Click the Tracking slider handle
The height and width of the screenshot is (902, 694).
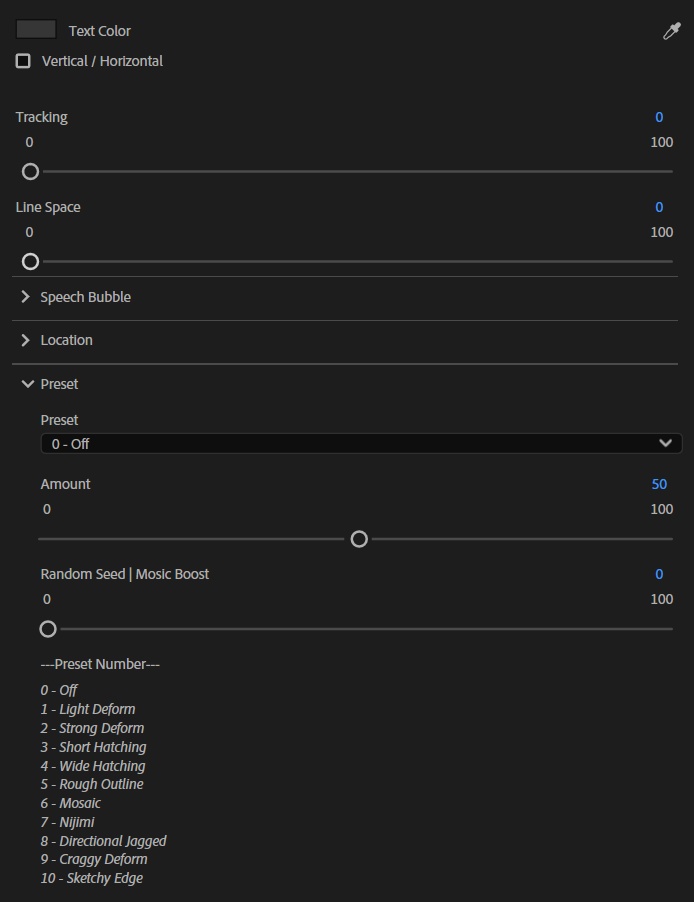pyautogui.click(x=30, y=171)
